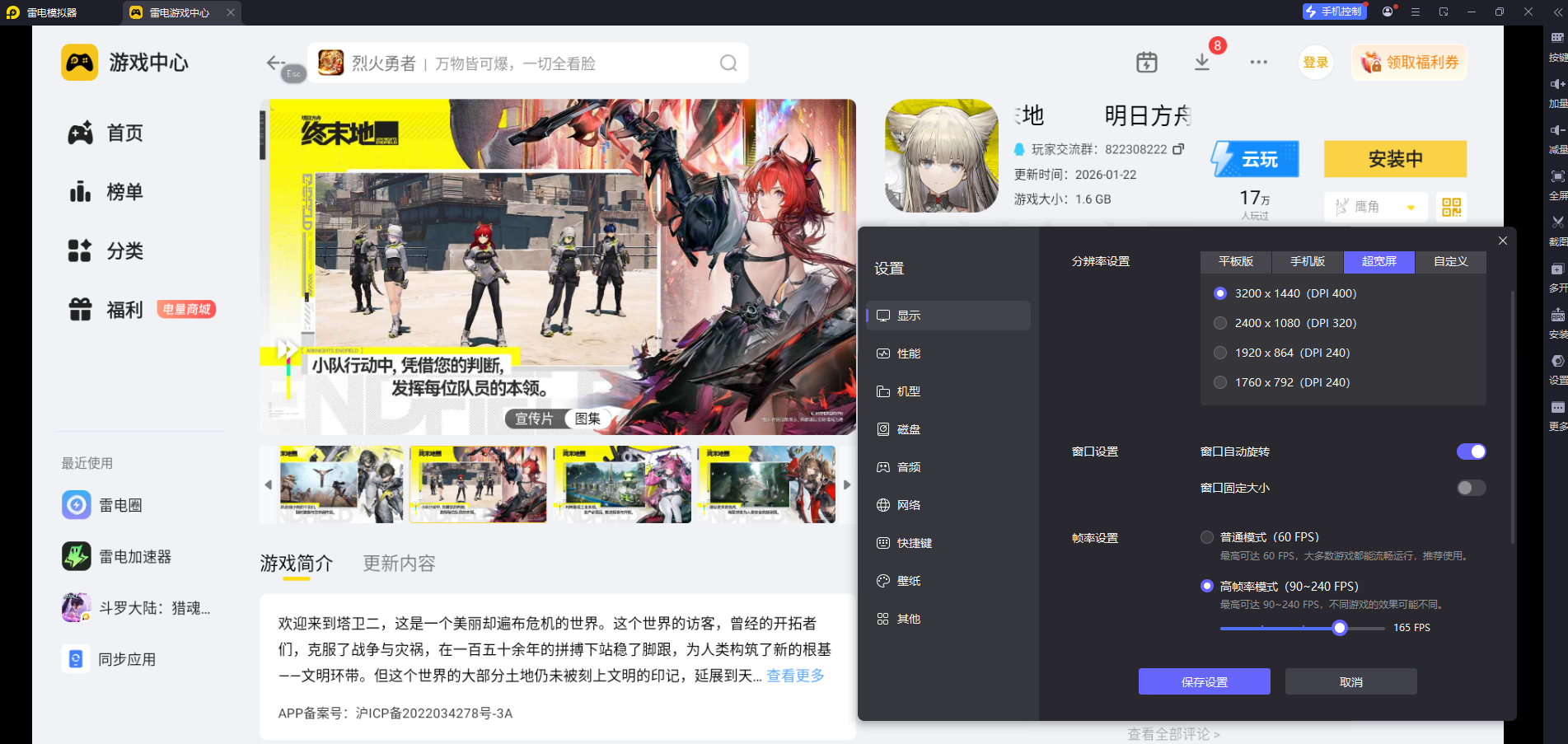Viewport: 1568px width, 744px height.
Task: Show the QR code for the game
Action: 1452,207
